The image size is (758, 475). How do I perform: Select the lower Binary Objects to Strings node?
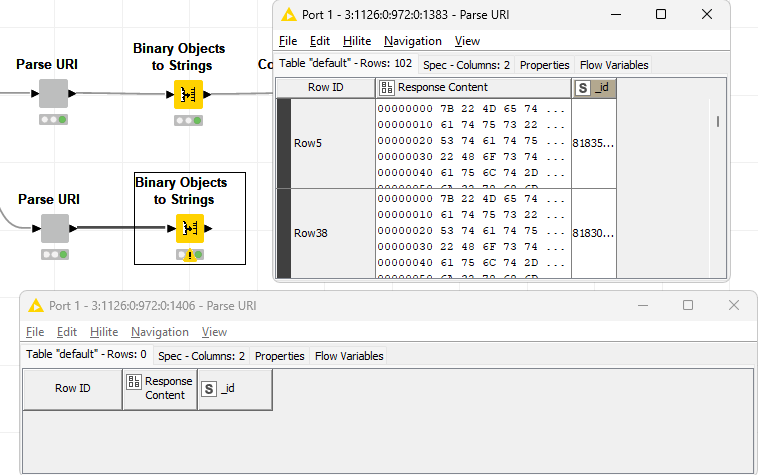click(190, 228)
